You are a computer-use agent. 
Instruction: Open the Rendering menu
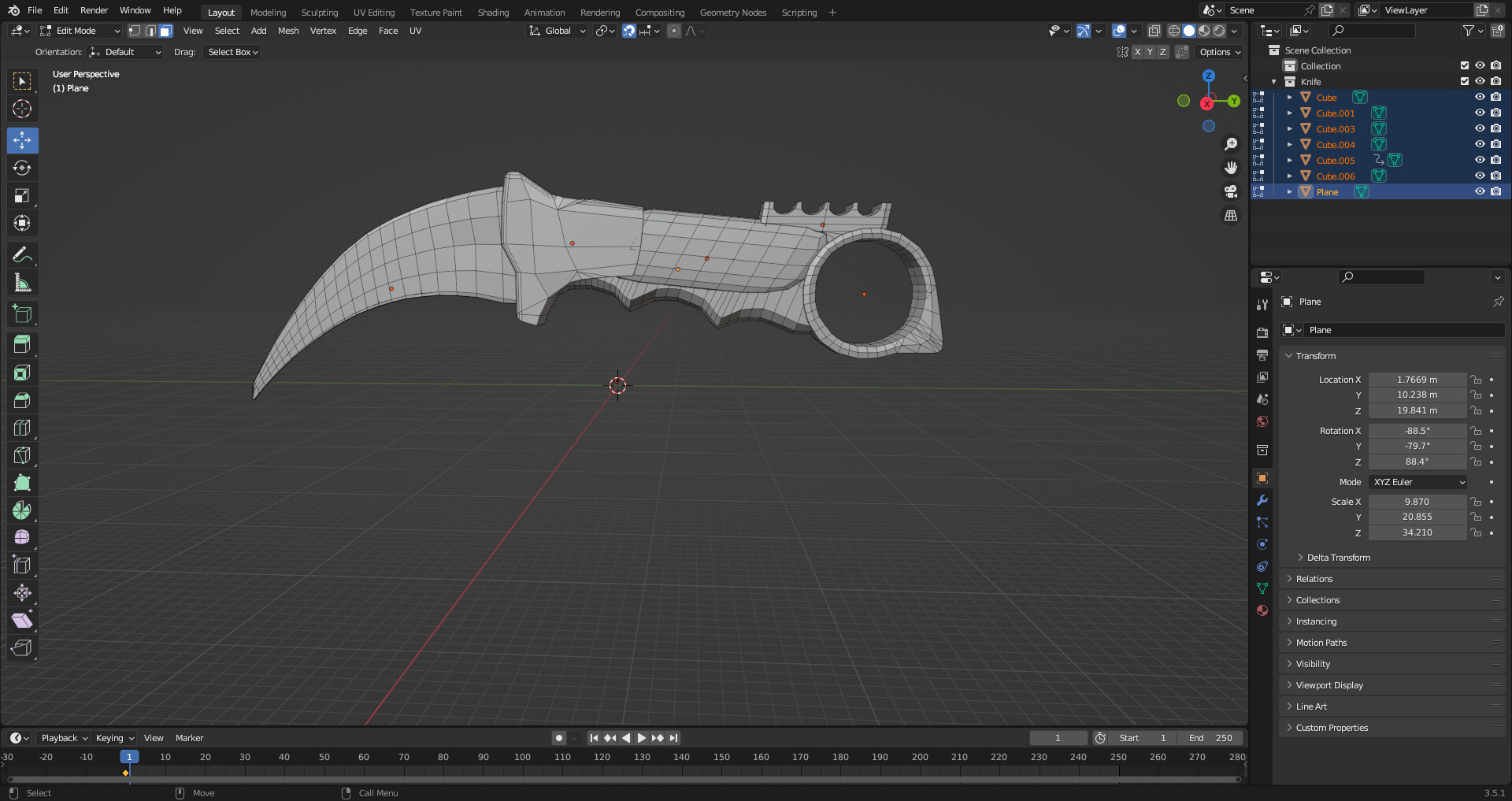(x=599, y=12)
